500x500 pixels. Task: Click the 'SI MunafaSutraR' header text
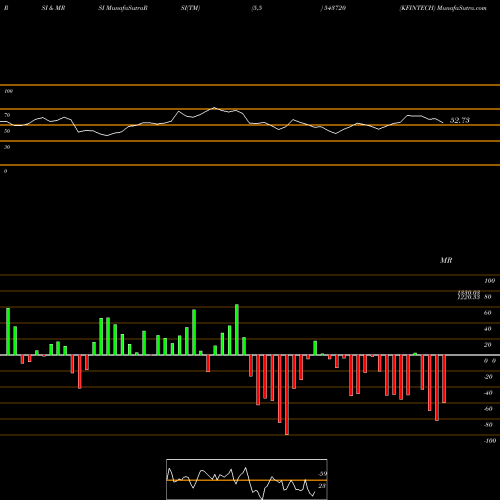coord(123,8)
